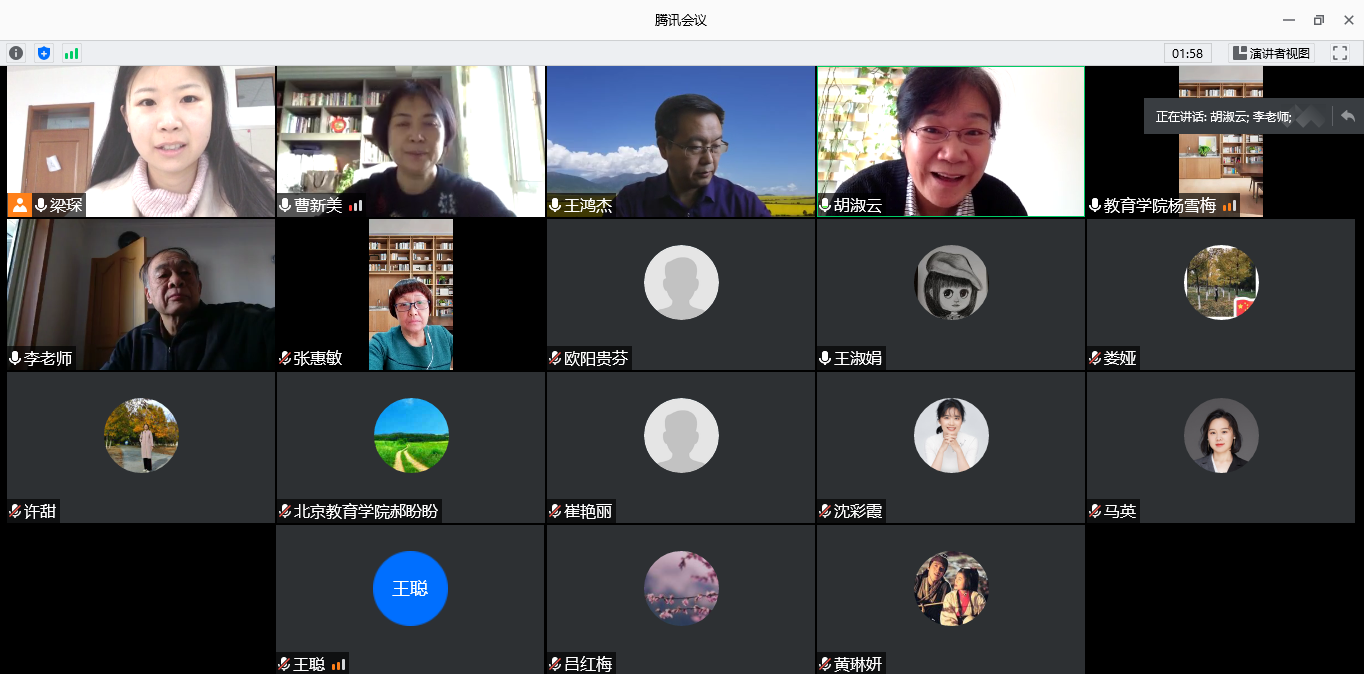Click the orange host badge on 梁琛's tile

click(19, 205)
